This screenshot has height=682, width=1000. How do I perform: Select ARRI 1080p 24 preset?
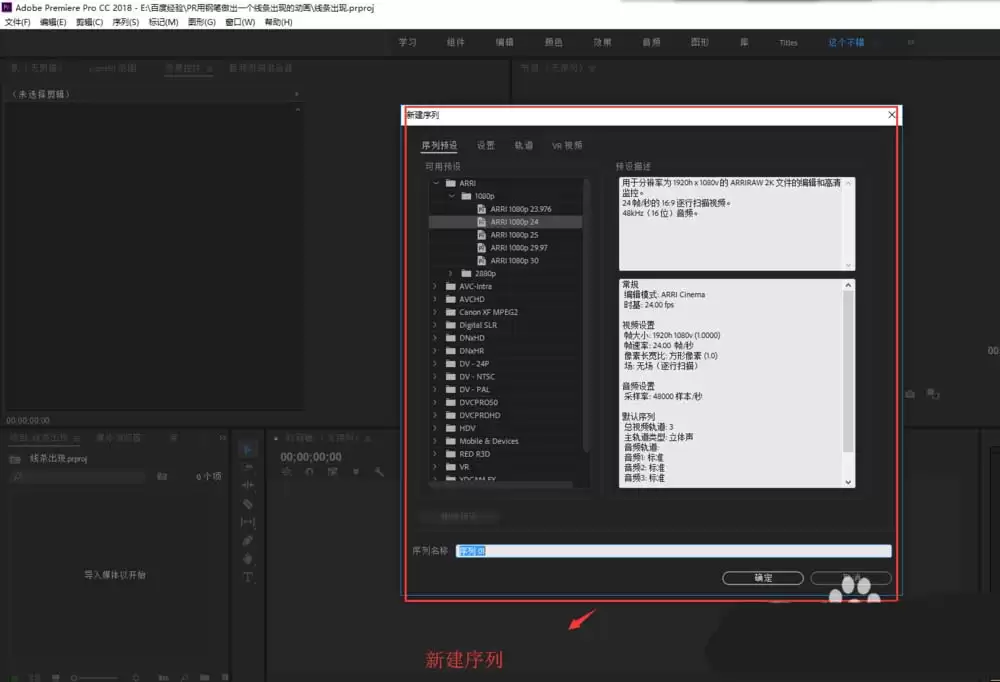click(506, 222)
